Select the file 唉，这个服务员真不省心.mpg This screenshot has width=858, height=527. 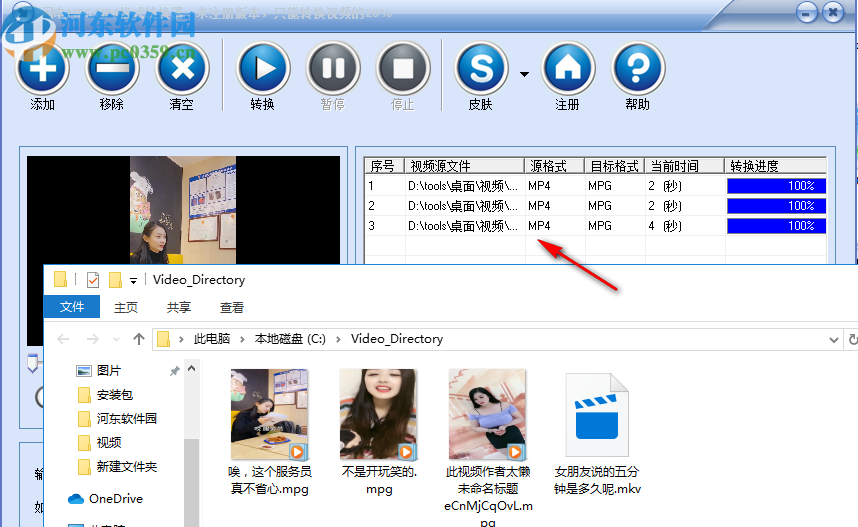(x=270, y=432)
